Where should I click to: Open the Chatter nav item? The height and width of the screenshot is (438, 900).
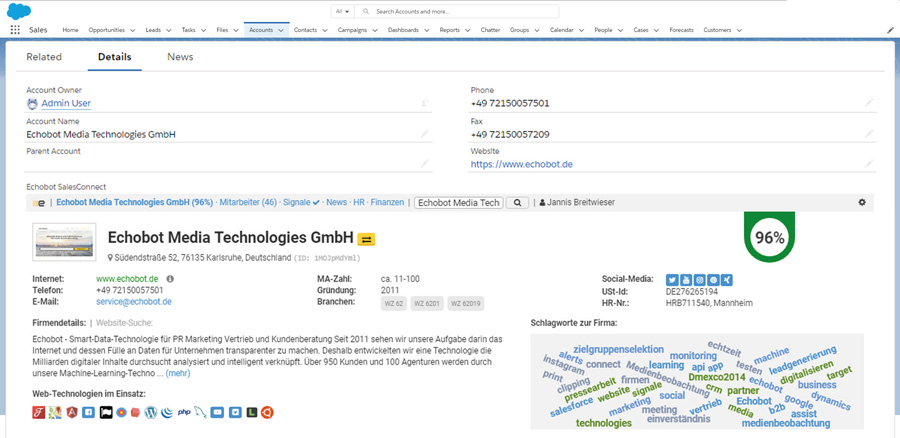point(490,30)
